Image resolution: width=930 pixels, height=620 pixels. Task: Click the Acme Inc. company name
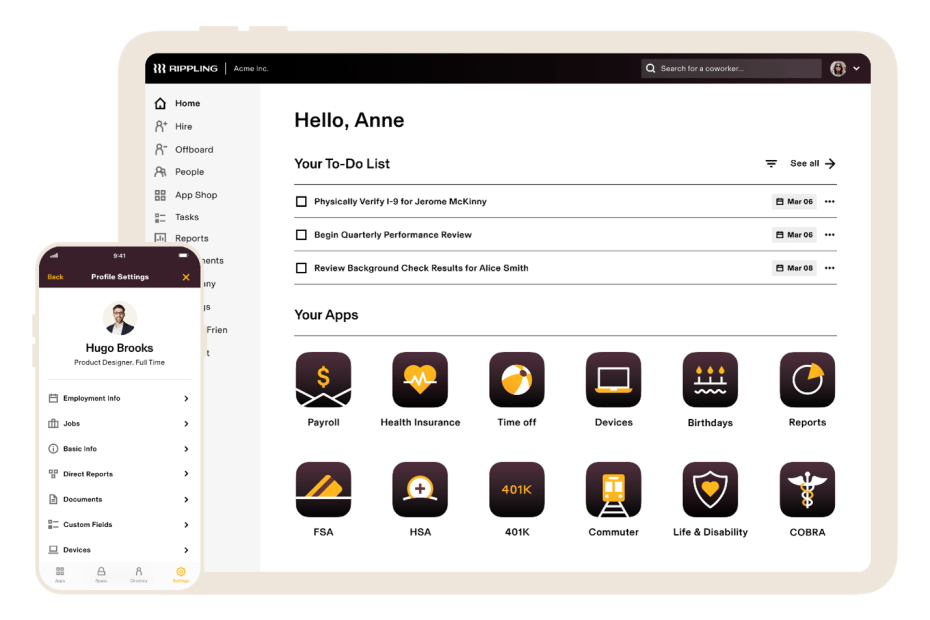pyautogui.click(x=251, y=69)
